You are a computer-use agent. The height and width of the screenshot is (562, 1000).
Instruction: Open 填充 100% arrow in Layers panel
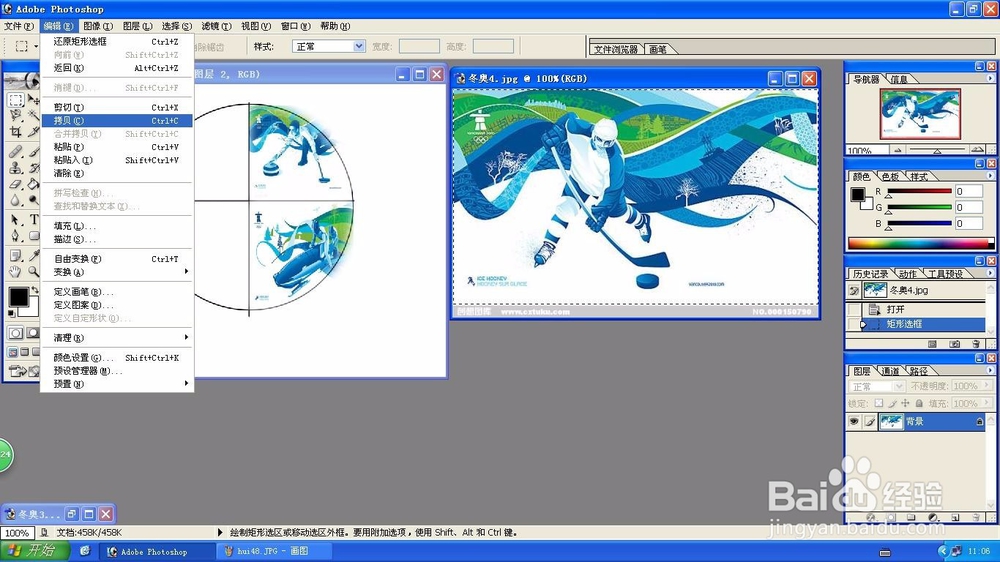(x=987, y=403)
